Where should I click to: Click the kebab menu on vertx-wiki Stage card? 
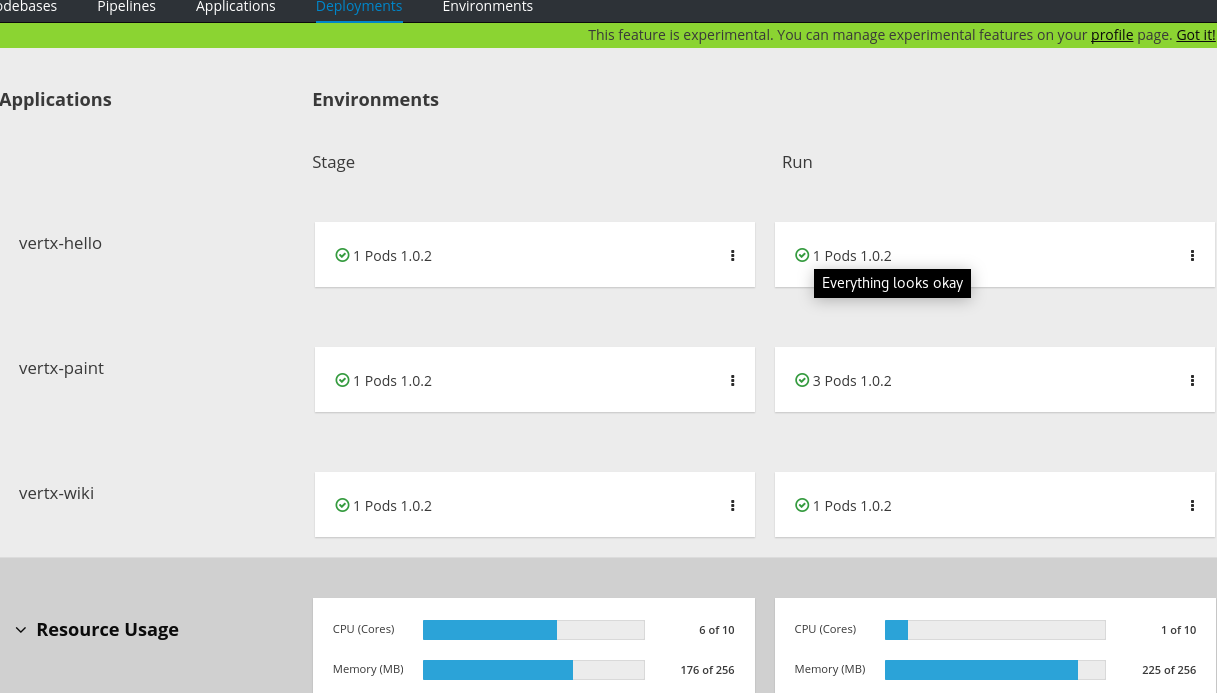coord(733,505)
